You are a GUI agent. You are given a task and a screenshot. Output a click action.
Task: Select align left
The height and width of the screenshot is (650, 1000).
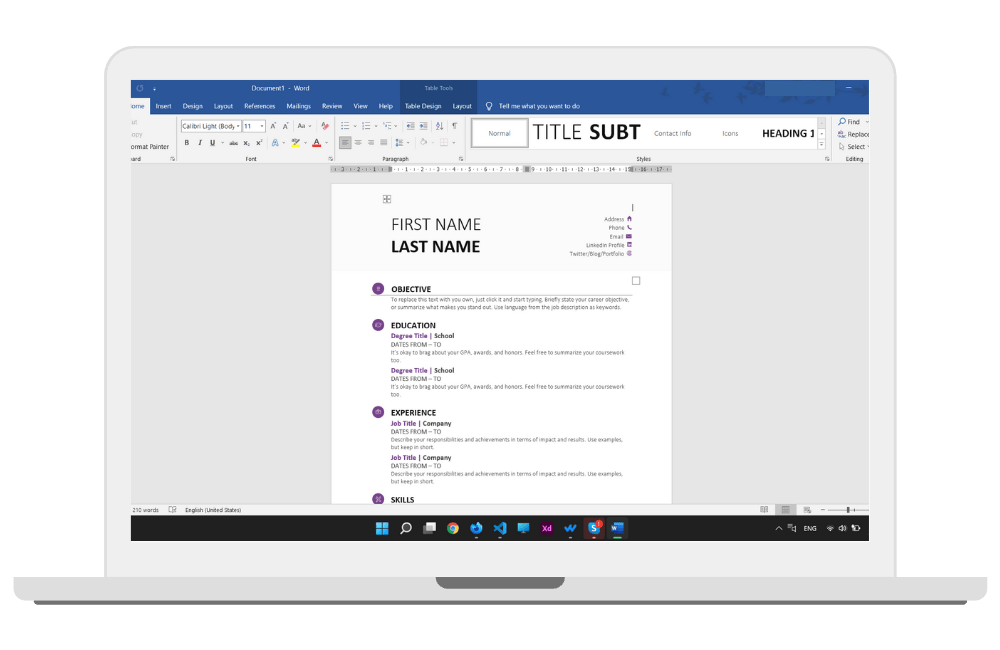point(345,143)
